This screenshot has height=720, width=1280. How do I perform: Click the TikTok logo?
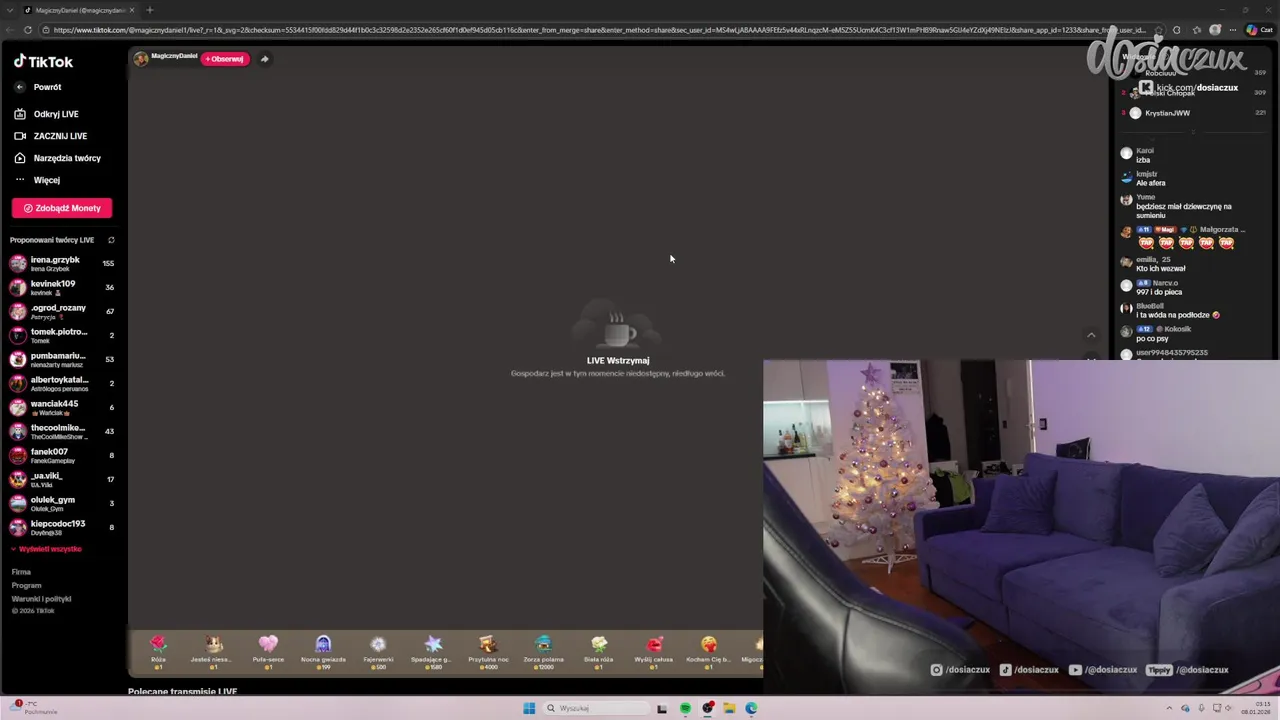click(x=43, y=61)
